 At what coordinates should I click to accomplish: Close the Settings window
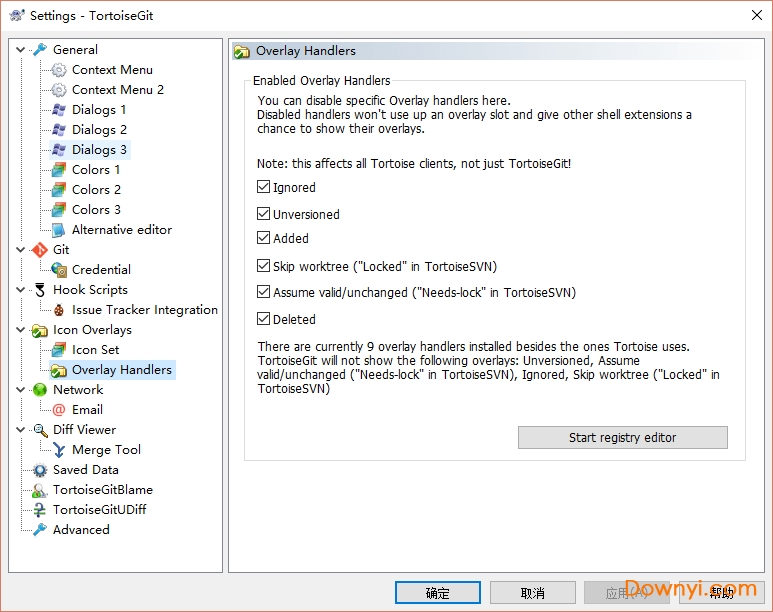pos(757,15)
